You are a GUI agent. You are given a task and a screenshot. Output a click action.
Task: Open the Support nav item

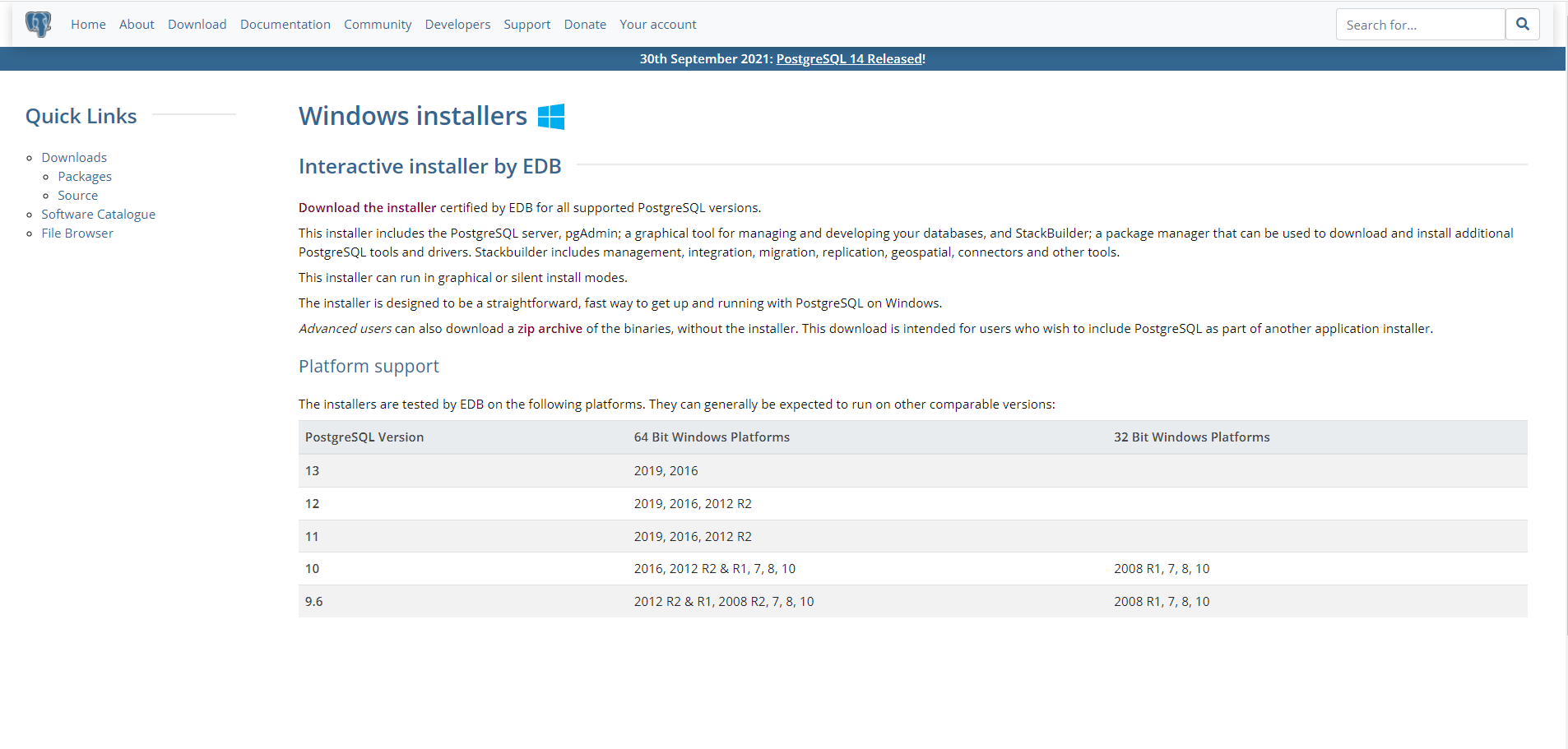(527, 25)
